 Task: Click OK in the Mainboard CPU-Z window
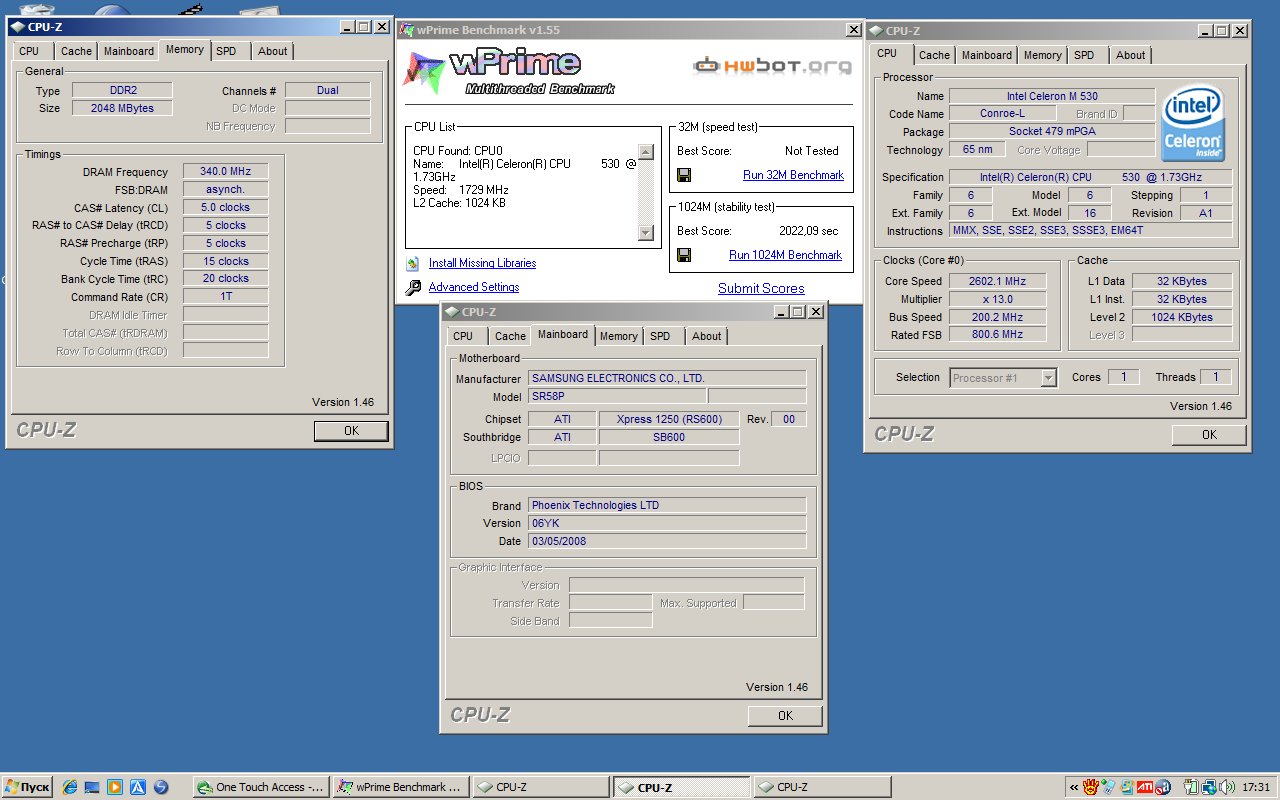(x=785, y=716)
